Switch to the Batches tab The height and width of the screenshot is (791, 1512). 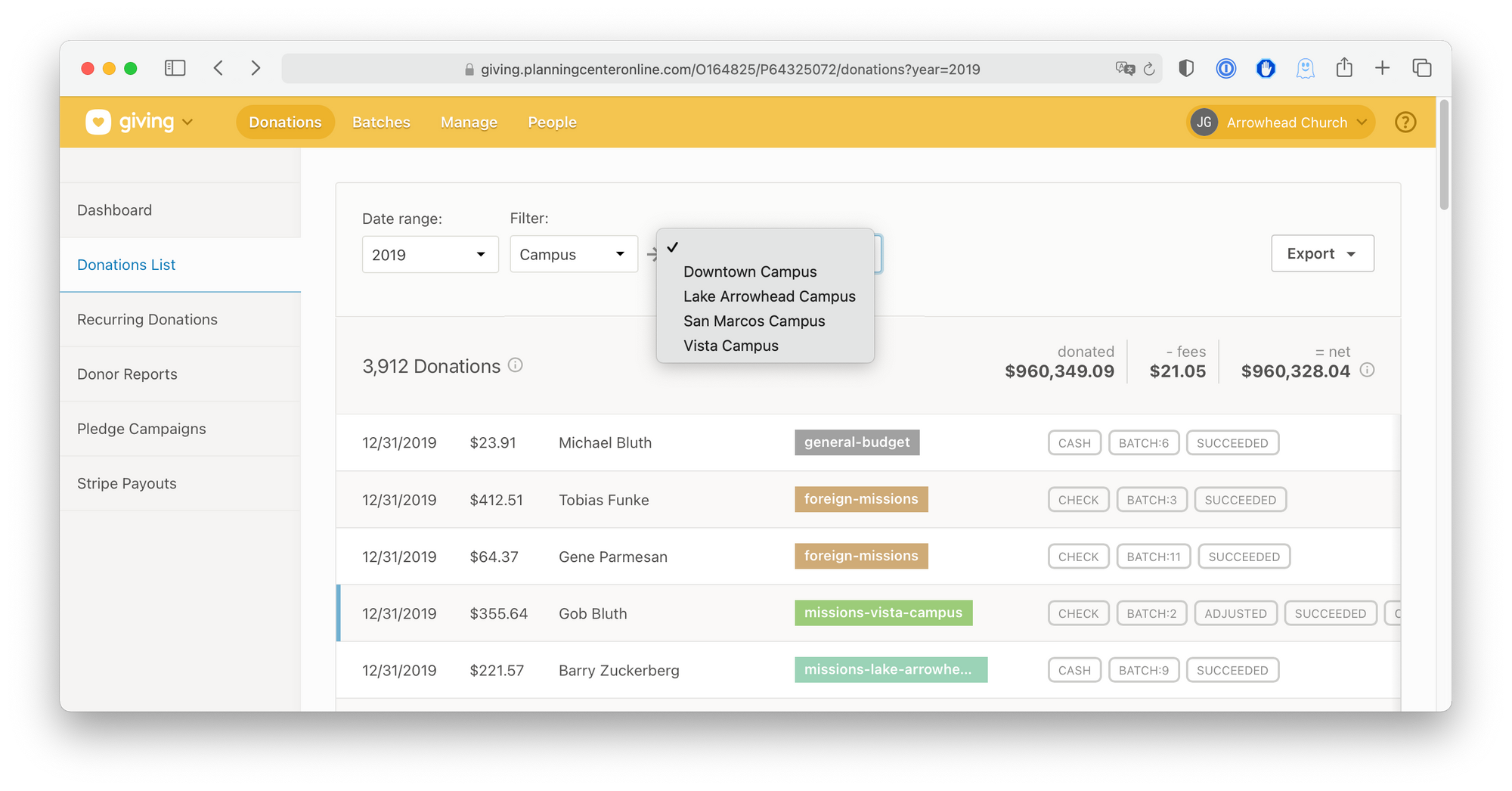click(x=380, y=122)
